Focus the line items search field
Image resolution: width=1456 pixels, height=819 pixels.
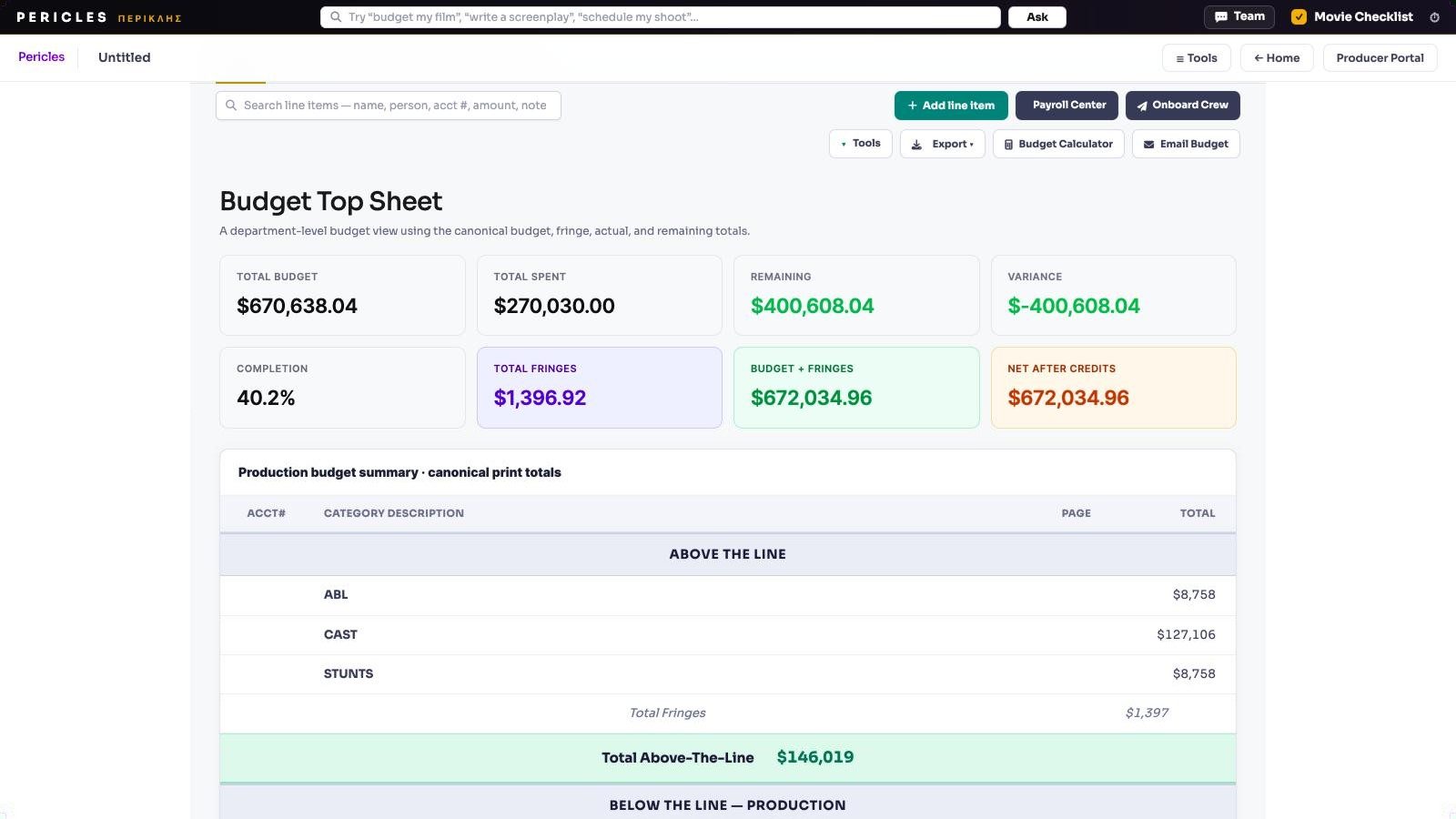[x=389, y=106]
